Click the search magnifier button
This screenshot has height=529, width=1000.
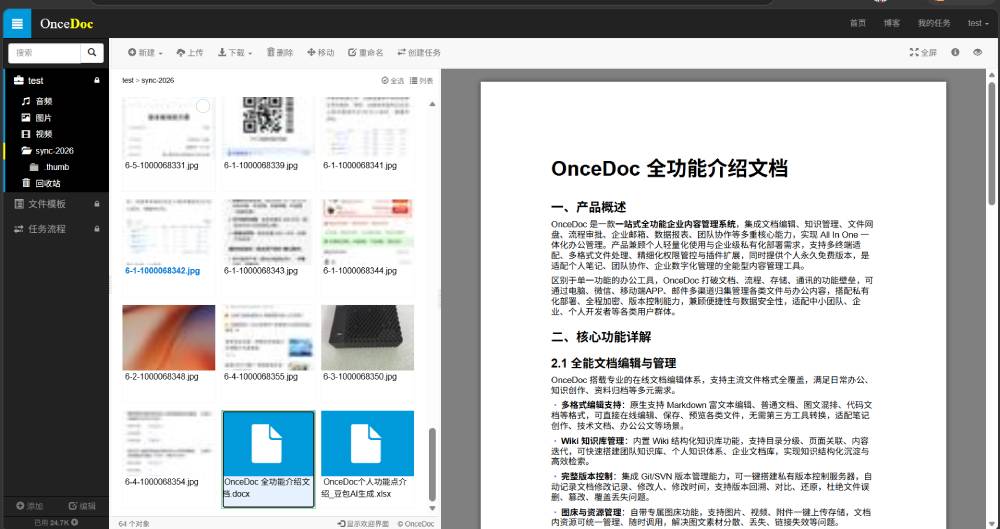pyautogui.click(x=92, y=53)
